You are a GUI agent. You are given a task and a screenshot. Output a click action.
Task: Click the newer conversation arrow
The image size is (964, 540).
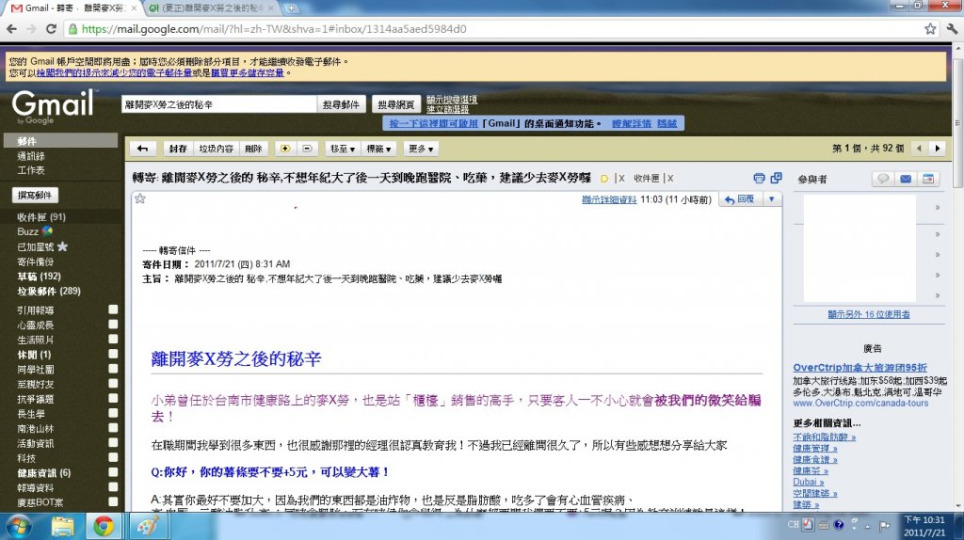(916, 148)
